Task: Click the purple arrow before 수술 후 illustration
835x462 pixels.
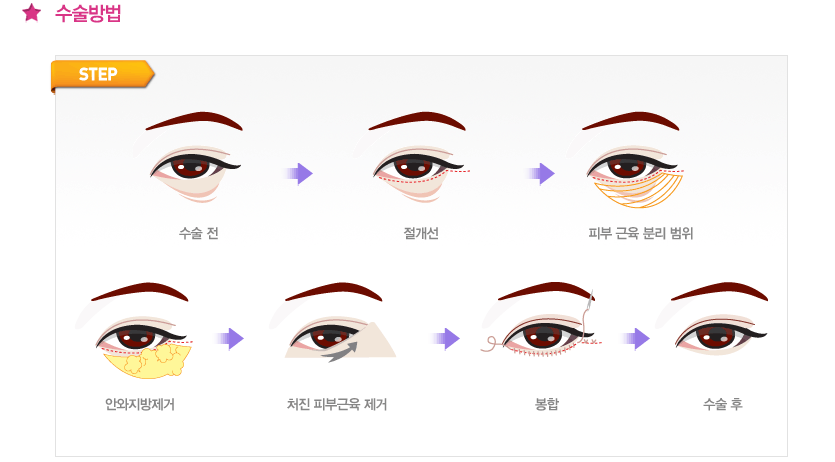Action: pos(636,339)
